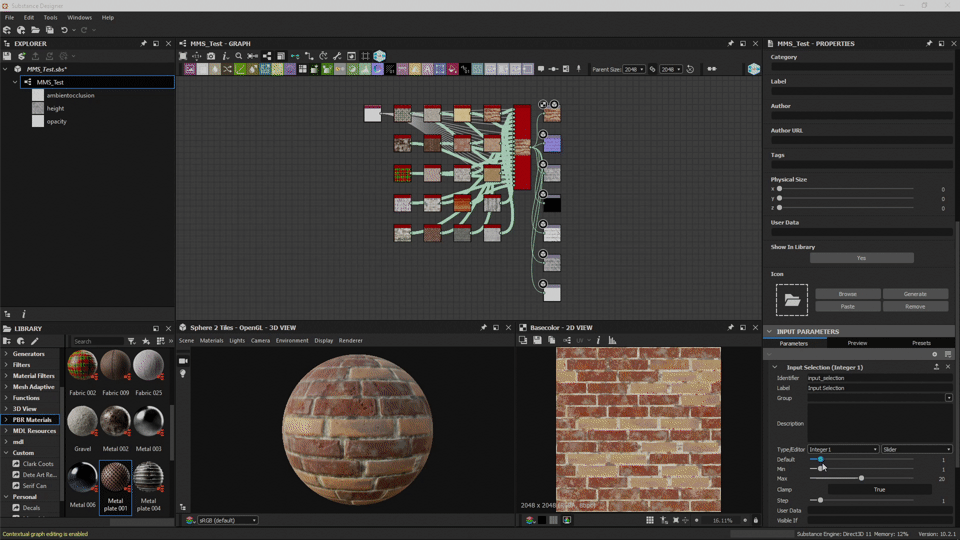
Task: Click the graph info icon
Action: pyautogui.click(x=224, y=56)
